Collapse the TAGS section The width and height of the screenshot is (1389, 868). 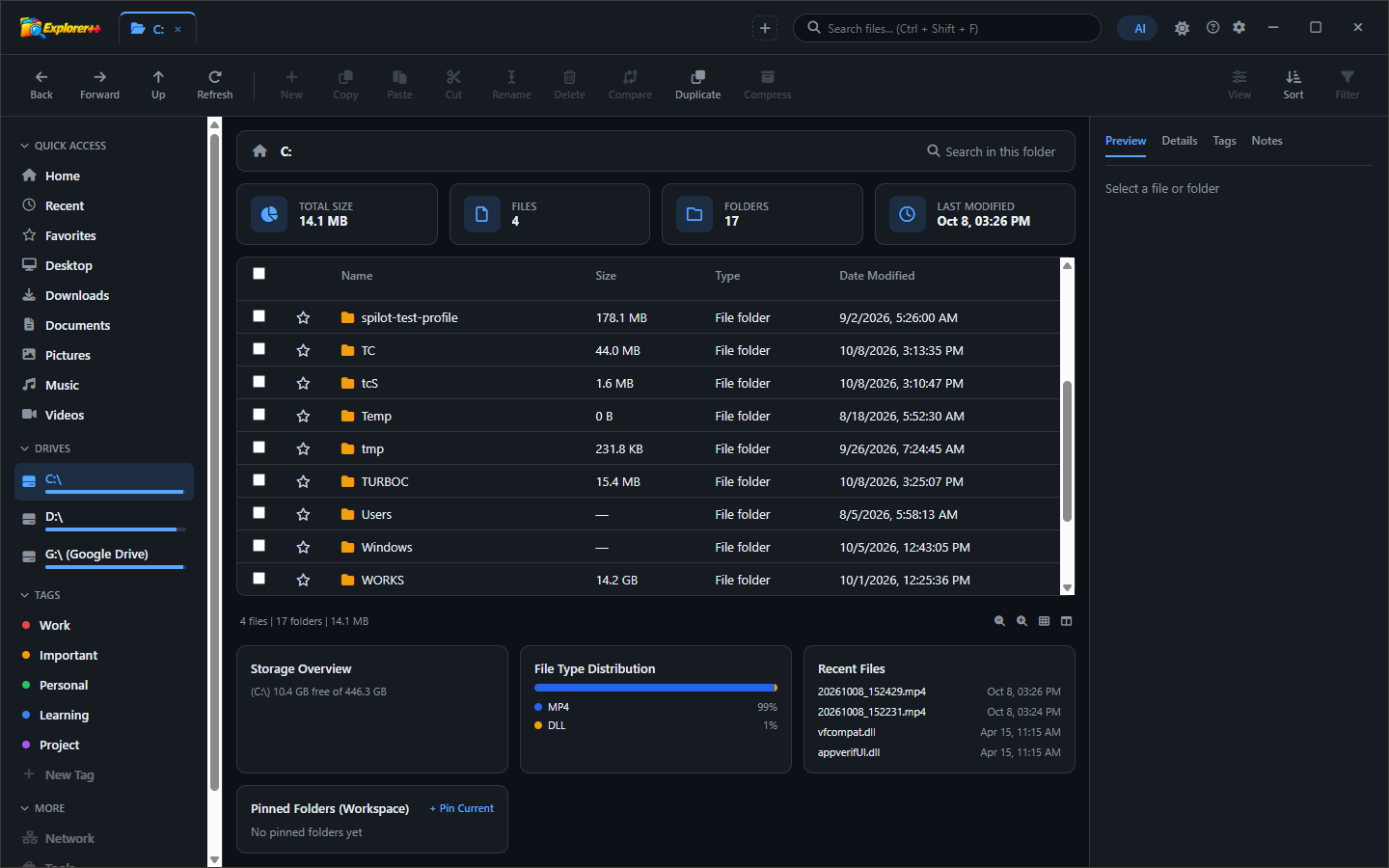point(41,595)
